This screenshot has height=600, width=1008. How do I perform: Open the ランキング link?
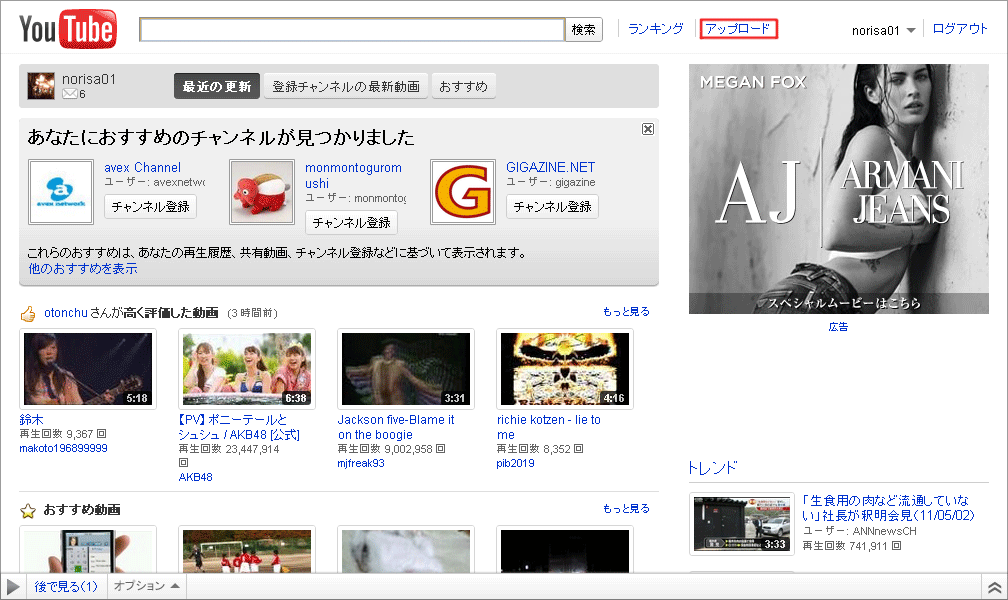pyautogui.click(x=656, y=29)
